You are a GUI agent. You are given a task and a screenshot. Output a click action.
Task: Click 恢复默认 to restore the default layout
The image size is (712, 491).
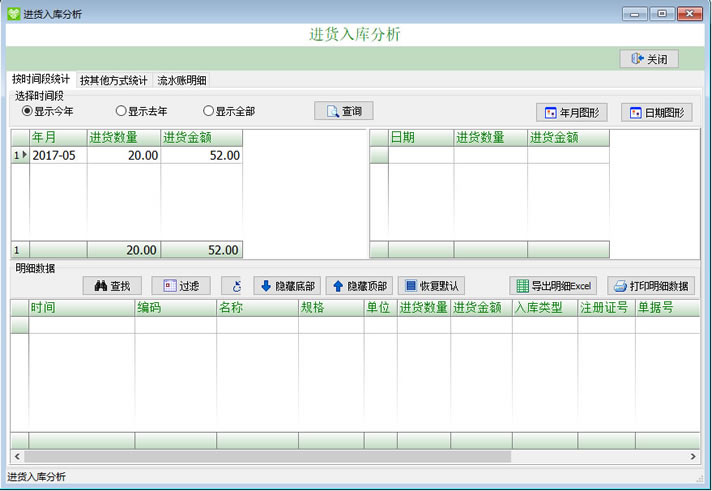(431, 286)
